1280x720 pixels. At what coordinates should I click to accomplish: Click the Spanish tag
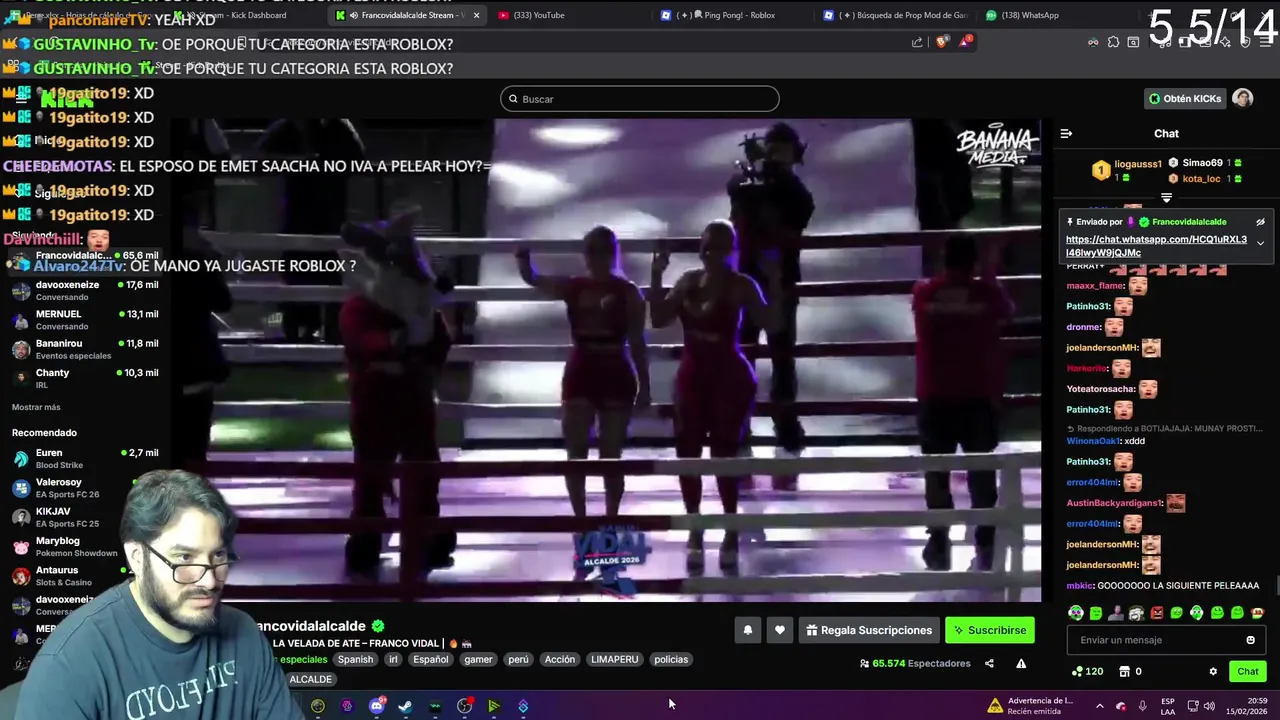pos(355,659)
